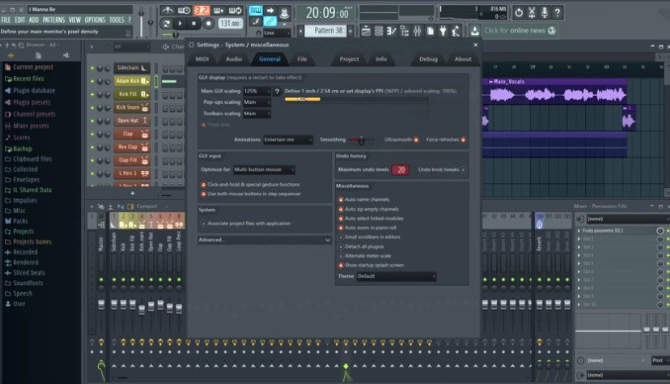The height and width of the screenshot is (384, 670).
Task: Open the Optimize for input dropdown
Action: pos(264,170)
